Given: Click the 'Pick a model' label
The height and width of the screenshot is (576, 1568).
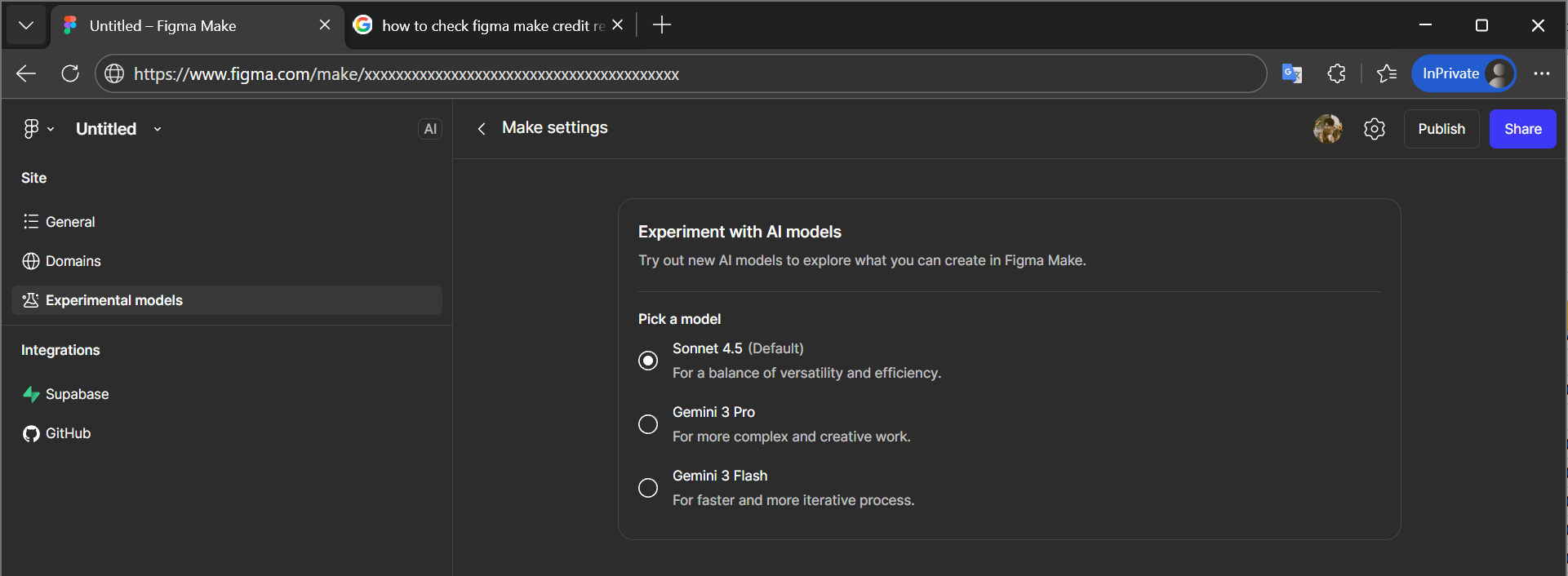Looking at the screenshot, I should coord(679,319).
